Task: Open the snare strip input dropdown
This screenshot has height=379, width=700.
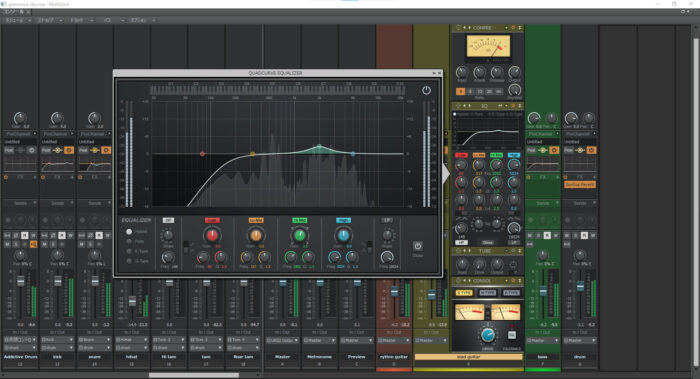Action: [94, 340]
